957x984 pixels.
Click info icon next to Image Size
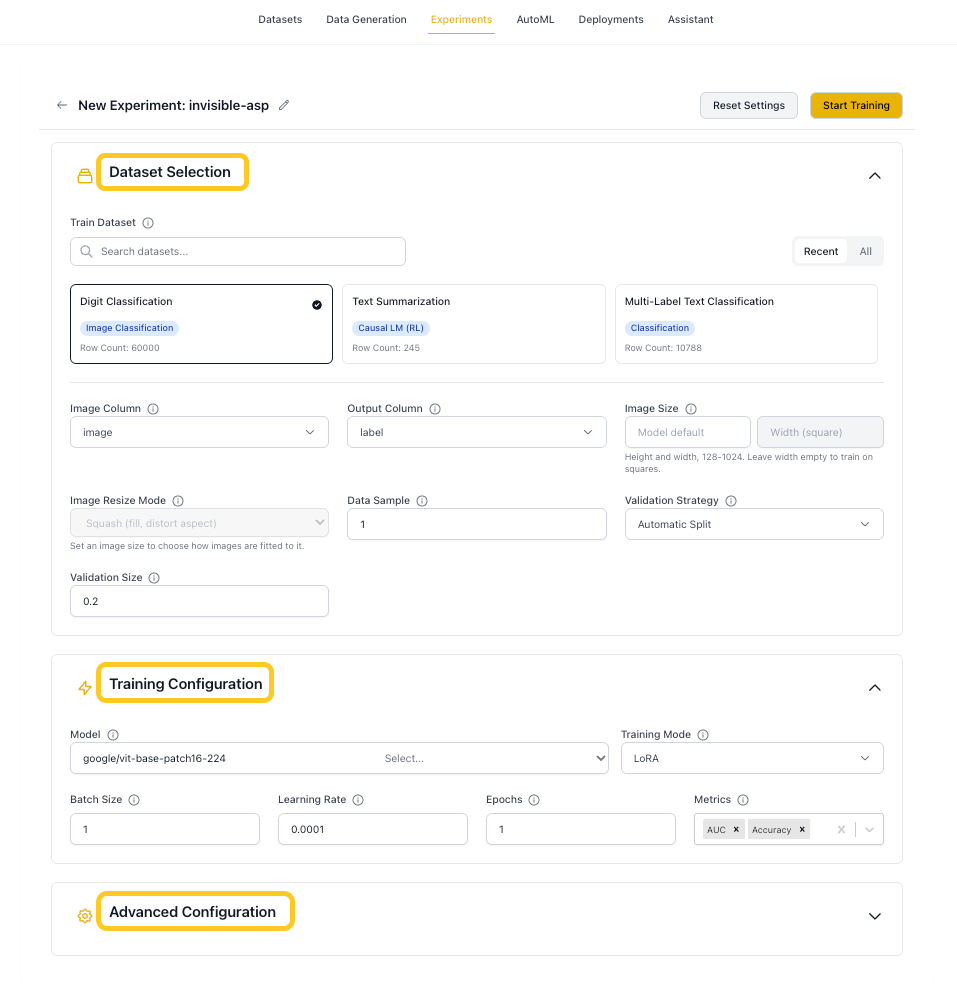pos(691,409)
